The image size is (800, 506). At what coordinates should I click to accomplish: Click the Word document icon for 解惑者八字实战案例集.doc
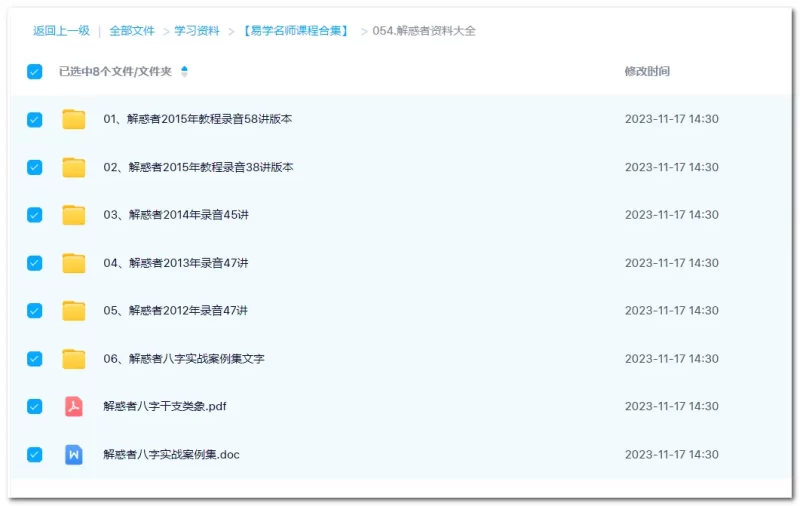coord(73,455)
